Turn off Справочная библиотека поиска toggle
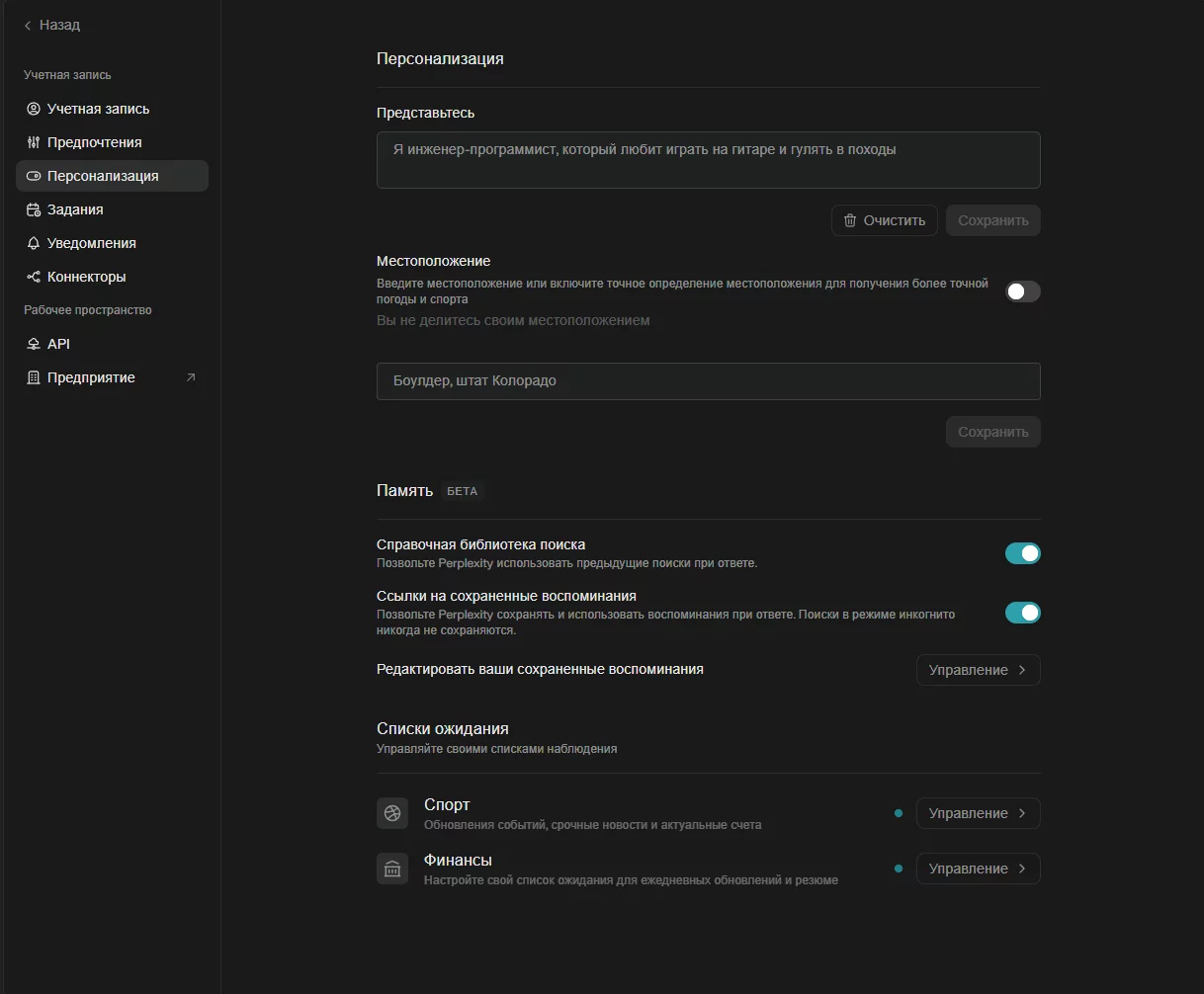Image resolution: width=1204 pixels, height=994 pixels. [x=1022, y=553]
